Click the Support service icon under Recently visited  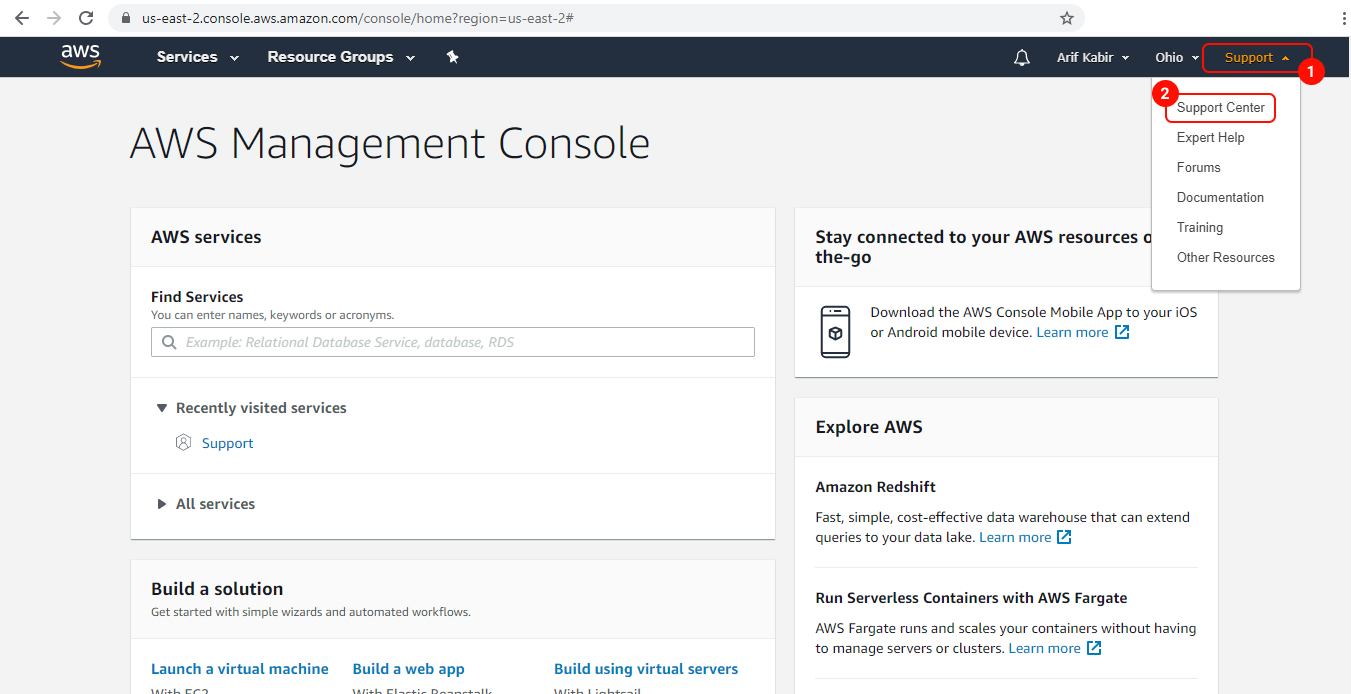[183, 441]
